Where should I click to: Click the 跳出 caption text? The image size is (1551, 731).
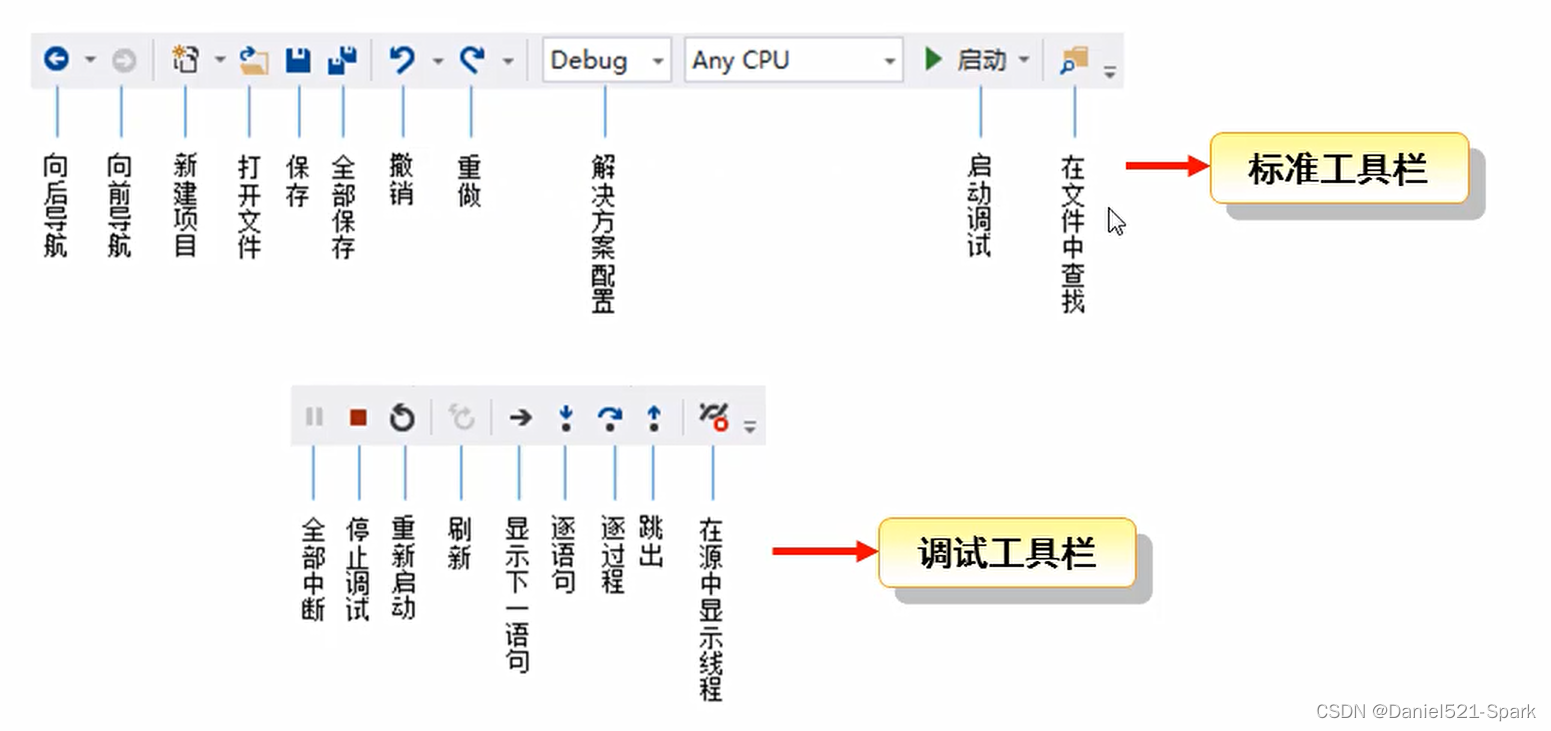651,542
